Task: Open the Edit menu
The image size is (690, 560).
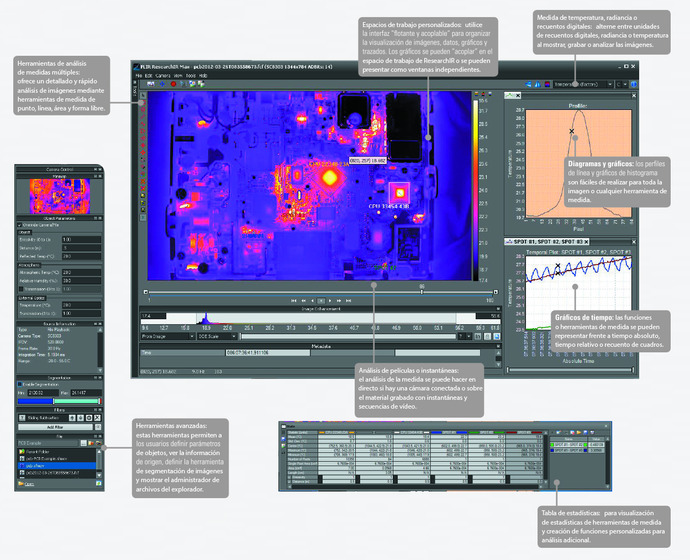Action: [x=148, y=76]
